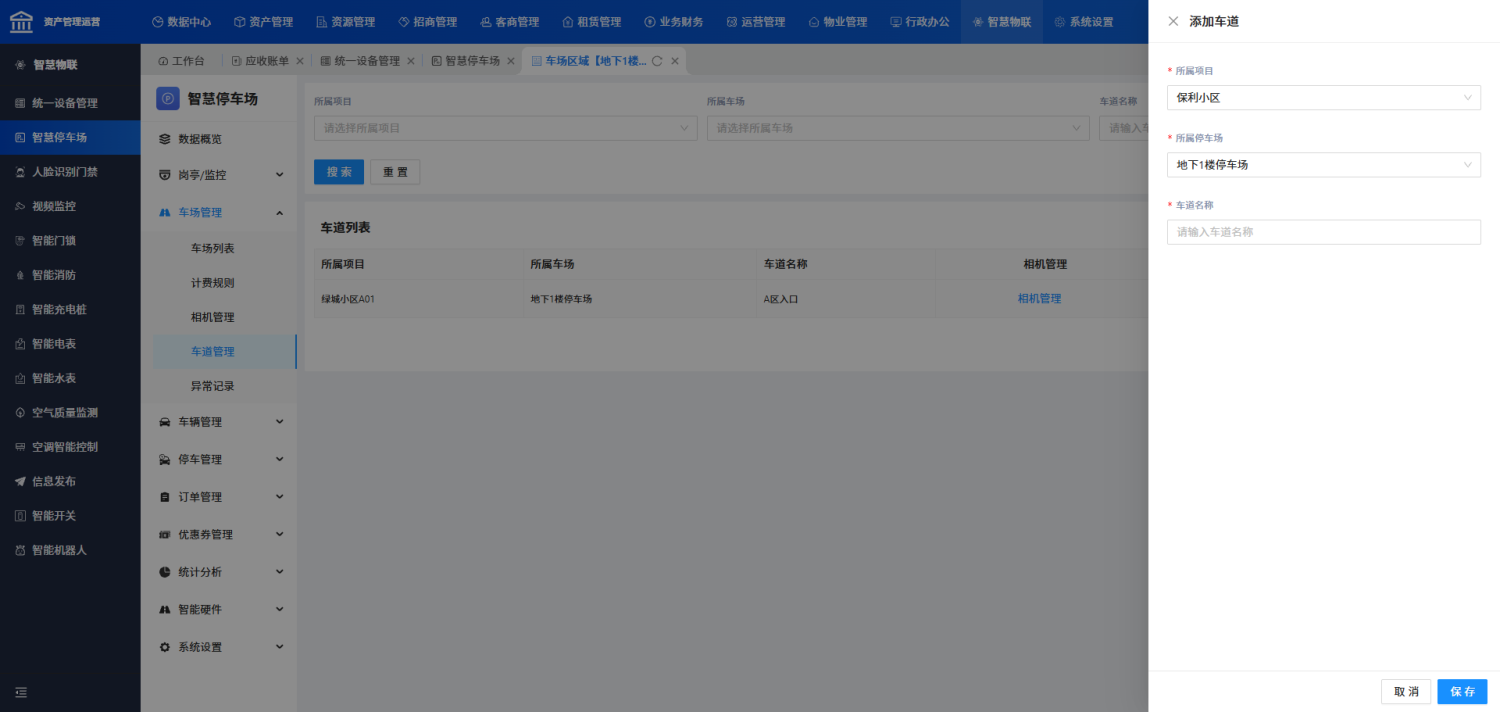
Task: Open 租赁管理 top menu
Action: tap(591, 22)
